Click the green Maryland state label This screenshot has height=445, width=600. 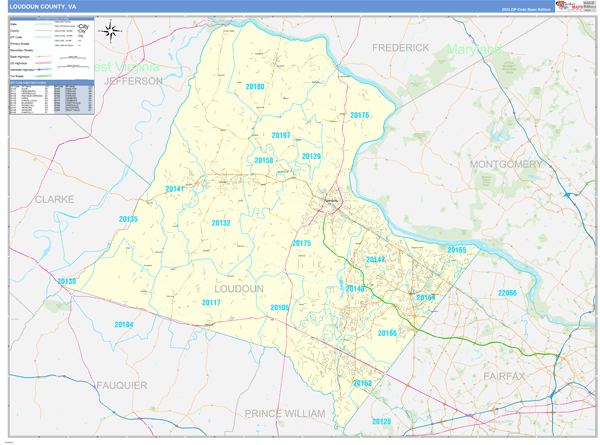point(474,48)
